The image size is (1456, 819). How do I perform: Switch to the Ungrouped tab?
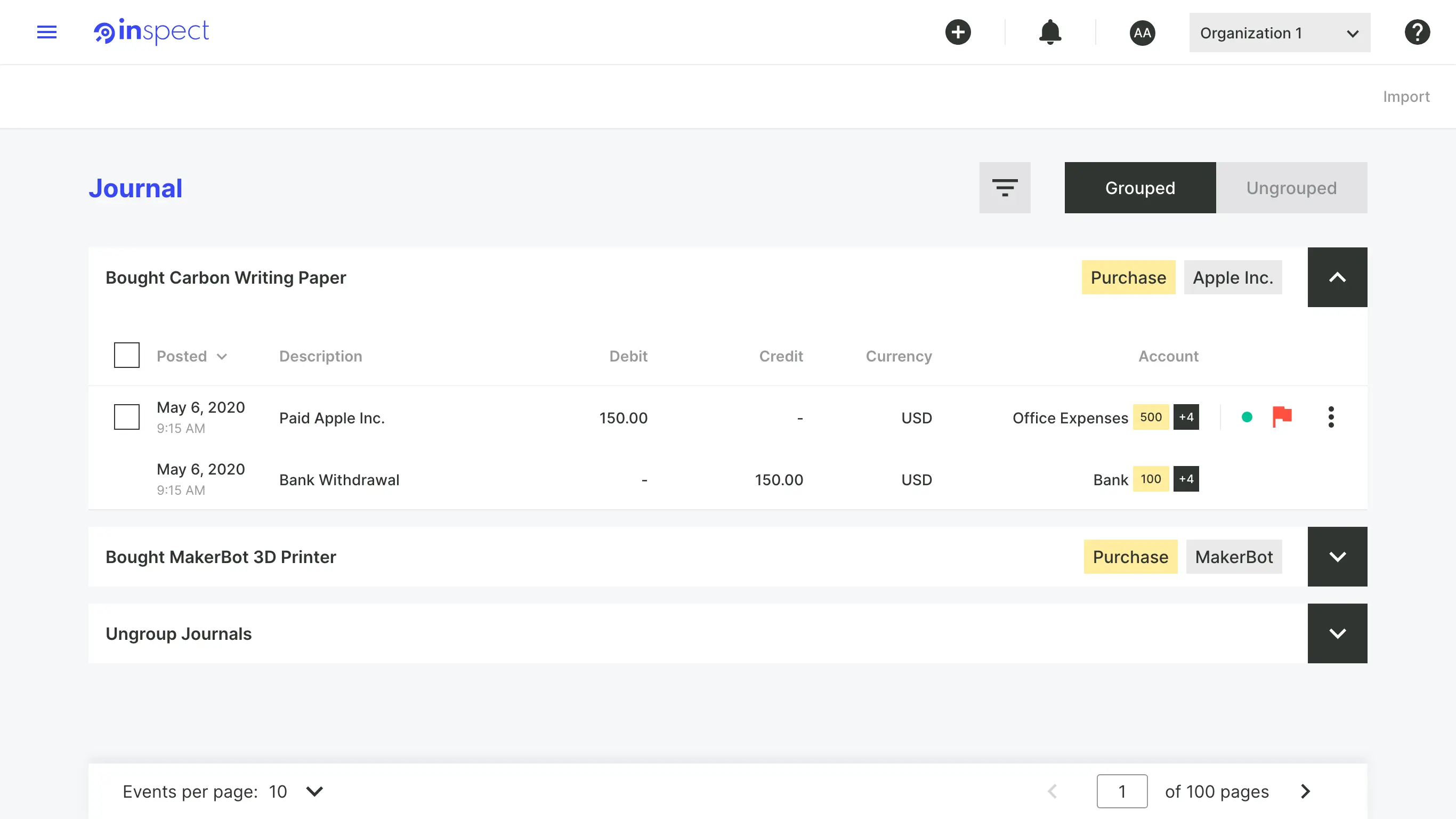tap(1291, 188)
